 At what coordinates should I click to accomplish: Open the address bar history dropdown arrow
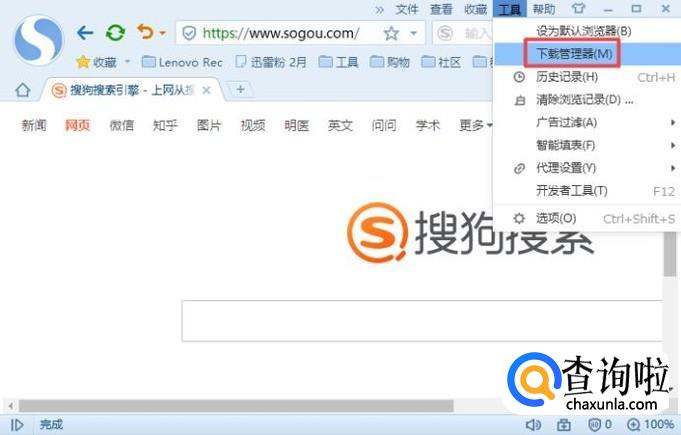tap(413, 33)
